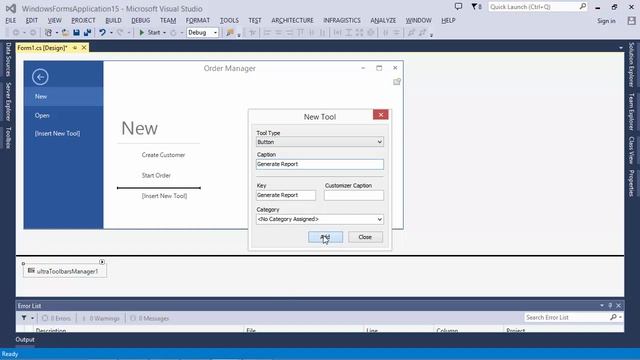Image resolution: width=640 pixels, height=360 pixels.
Task: Click the notifications filter funnel icon
Action: [475, 7]
